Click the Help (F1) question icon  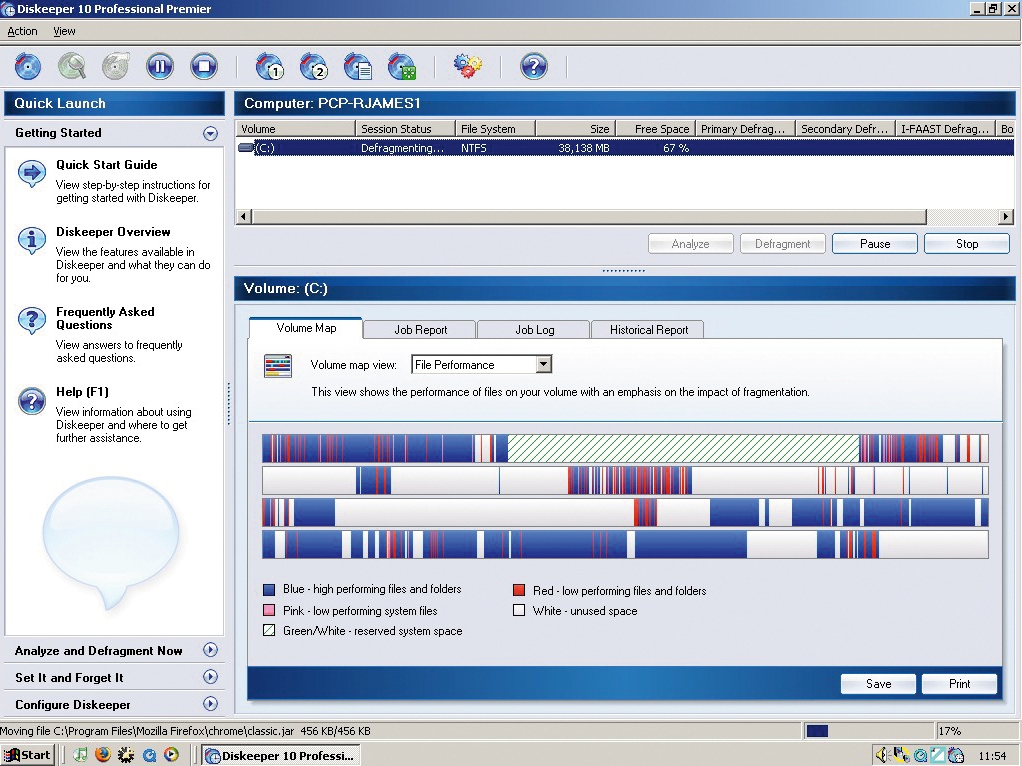[x=31, y=400]
